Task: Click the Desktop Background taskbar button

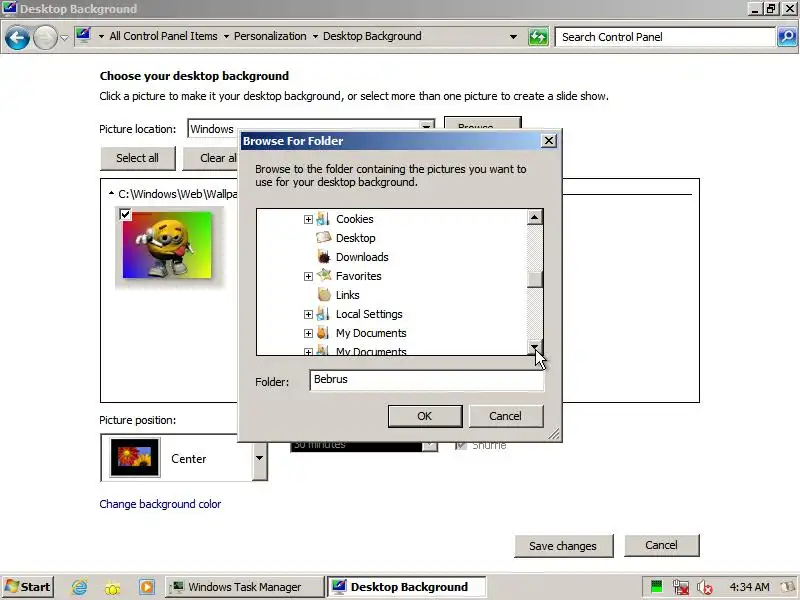Action: pos(406,587)
